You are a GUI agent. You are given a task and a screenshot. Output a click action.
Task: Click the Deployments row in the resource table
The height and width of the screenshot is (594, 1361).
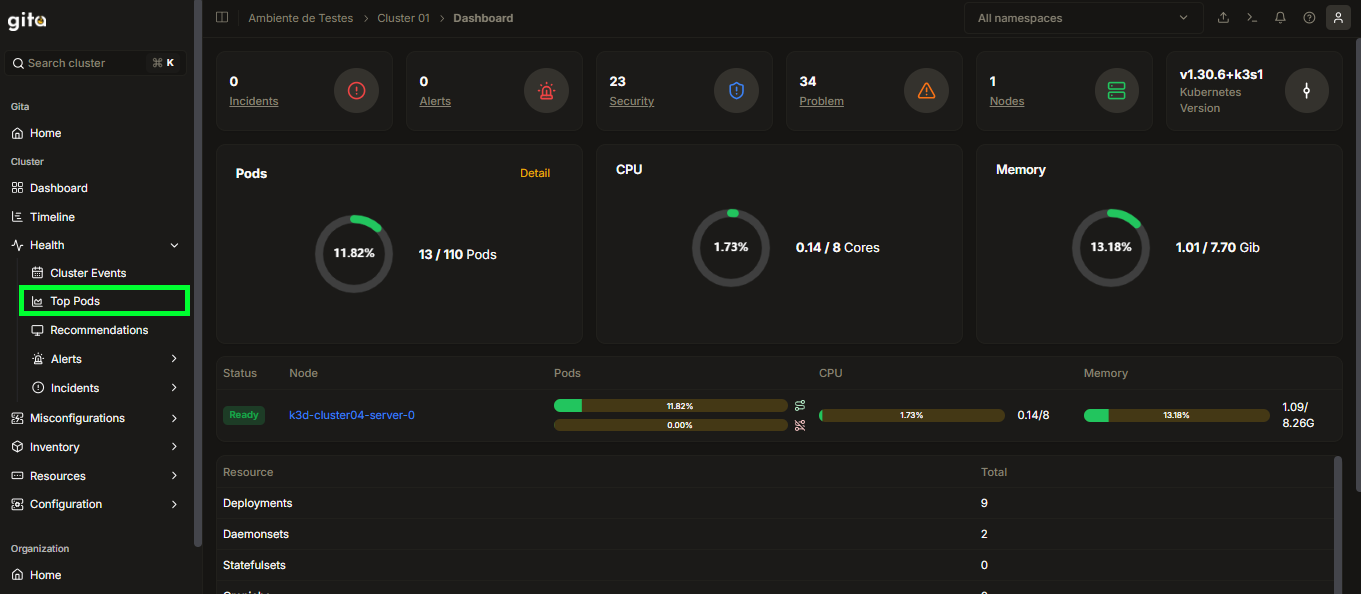[x=776, y=503]
